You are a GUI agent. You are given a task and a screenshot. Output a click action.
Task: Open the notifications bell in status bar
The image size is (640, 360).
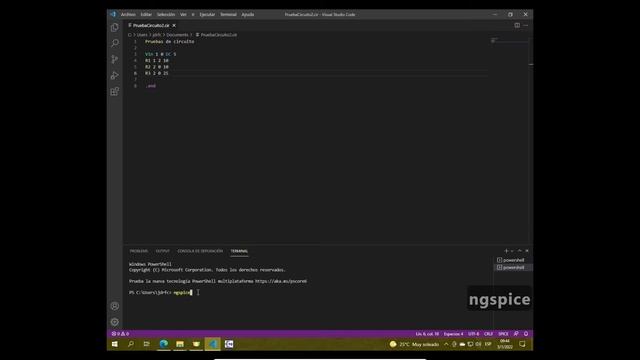coord(526,334)
